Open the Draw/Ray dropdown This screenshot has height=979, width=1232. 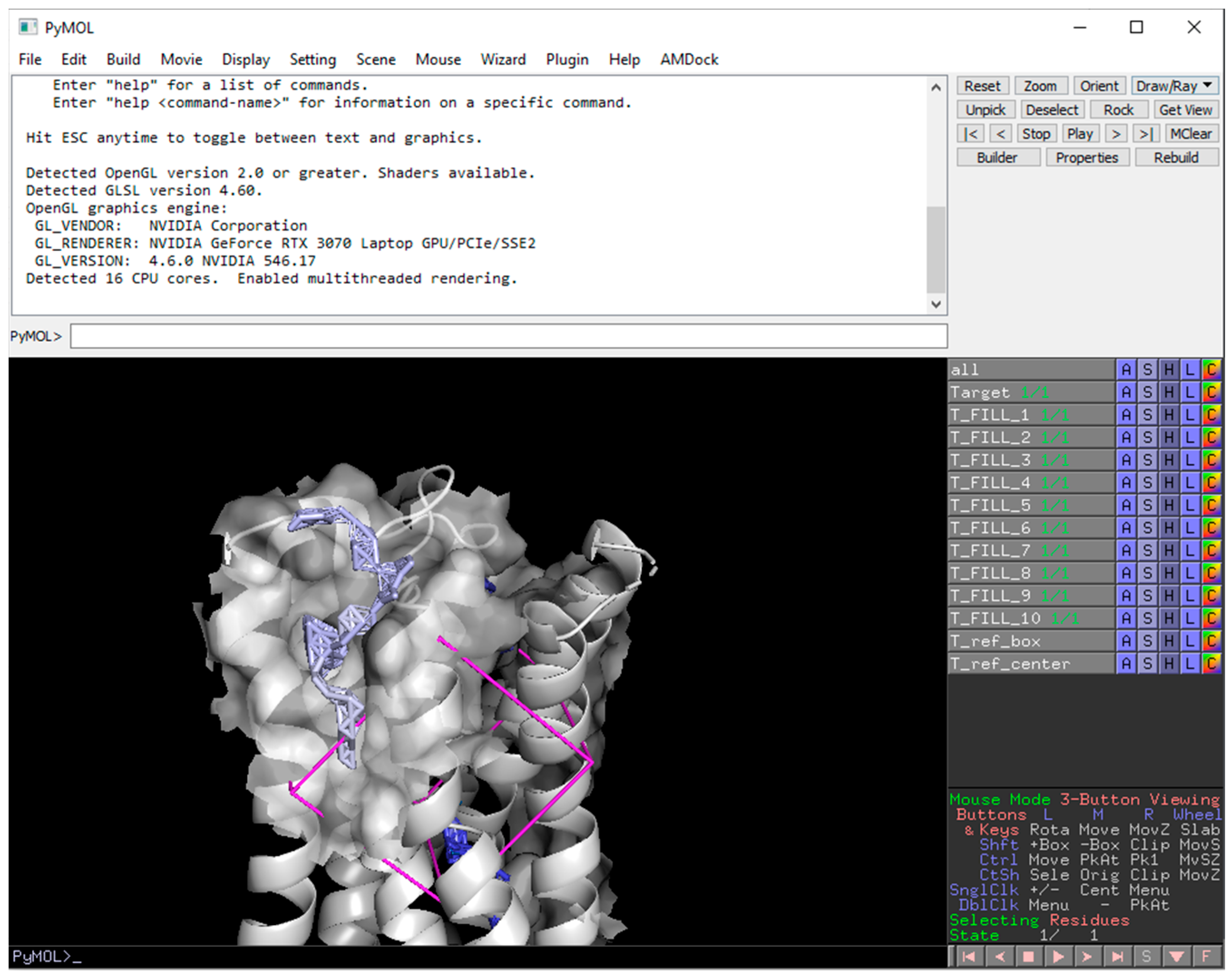pyautogui.click(x=1174, y=86)
